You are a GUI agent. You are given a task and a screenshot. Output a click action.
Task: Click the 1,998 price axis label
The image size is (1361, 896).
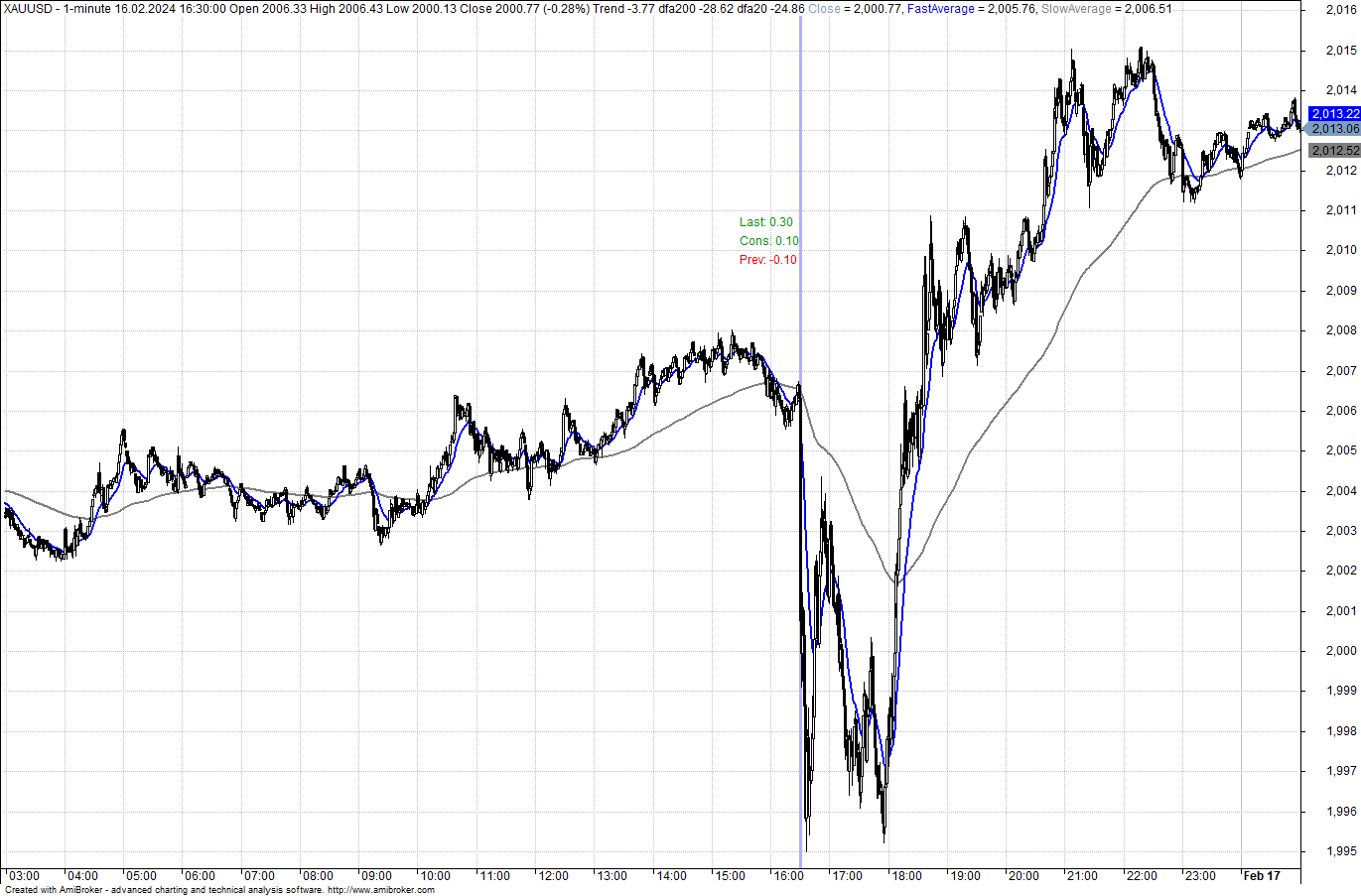click(x=1341, y=731)
